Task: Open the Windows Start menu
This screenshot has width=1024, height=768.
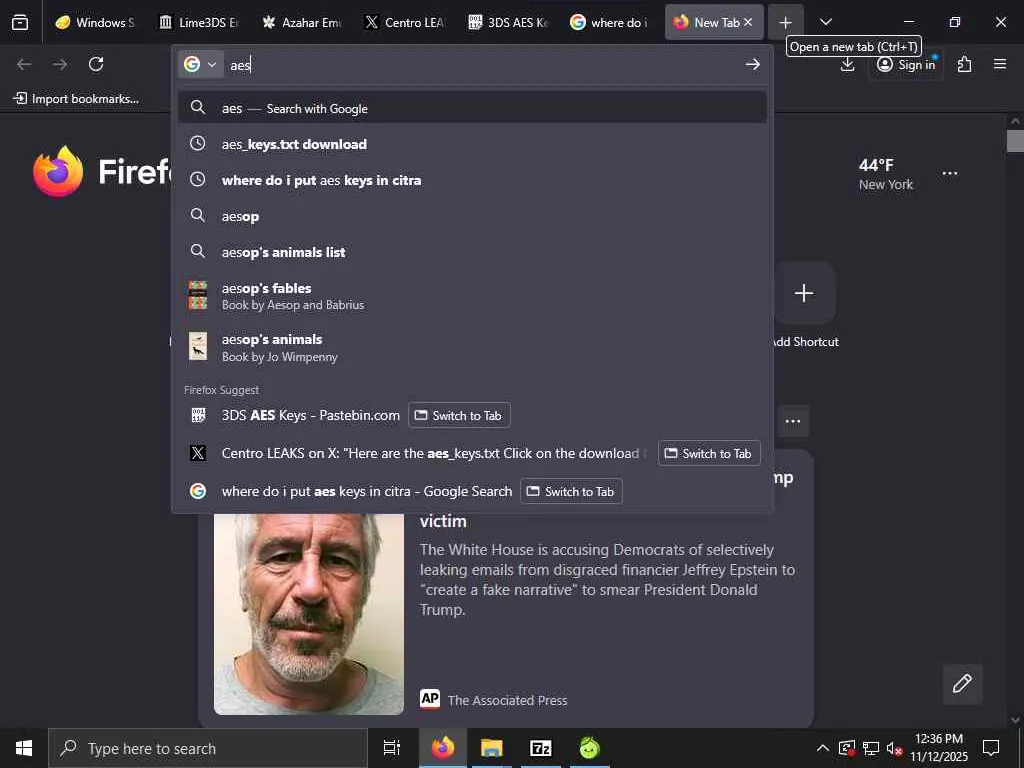Action: [24, 748]
